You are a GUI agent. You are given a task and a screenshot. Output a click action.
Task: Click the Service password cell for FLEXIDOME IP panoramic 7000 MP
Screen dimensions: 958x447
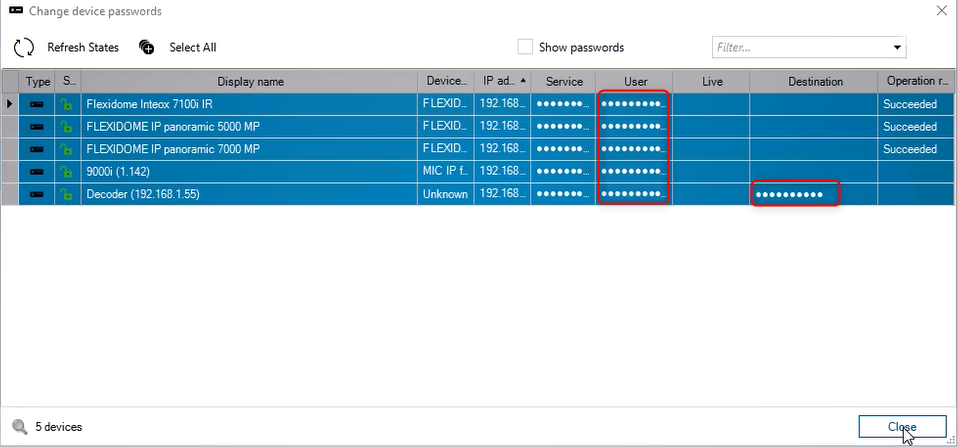coord(563,149)
